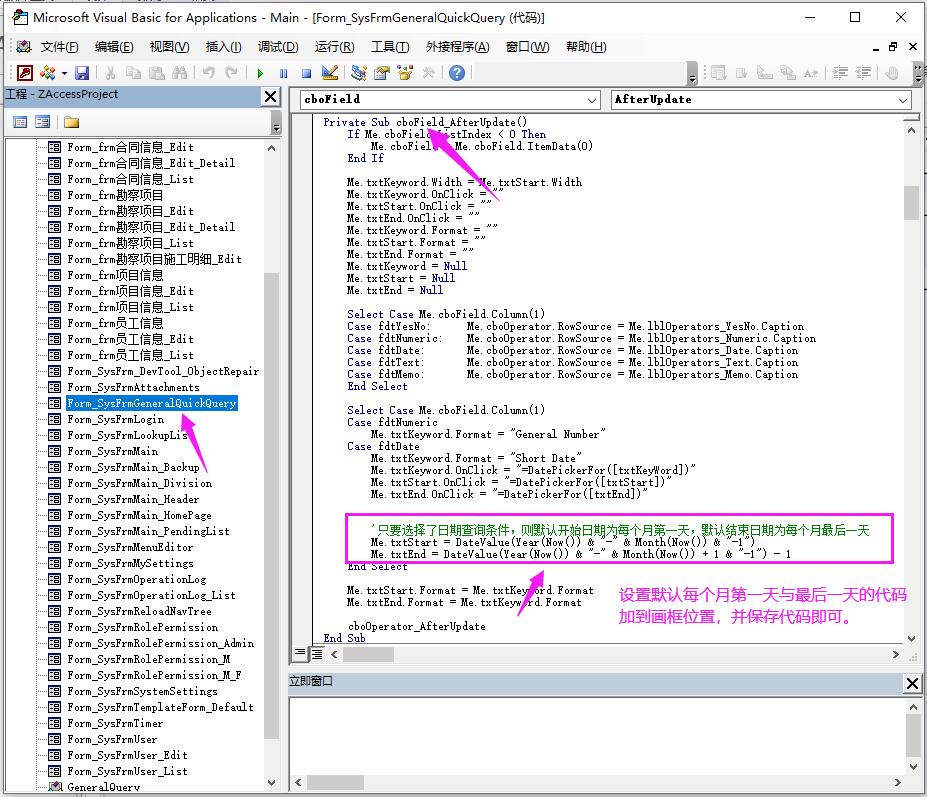Select Form_SysFrmLogin in project tree
The height and width of the screenshot is (797, 927).
coord(116,419)
